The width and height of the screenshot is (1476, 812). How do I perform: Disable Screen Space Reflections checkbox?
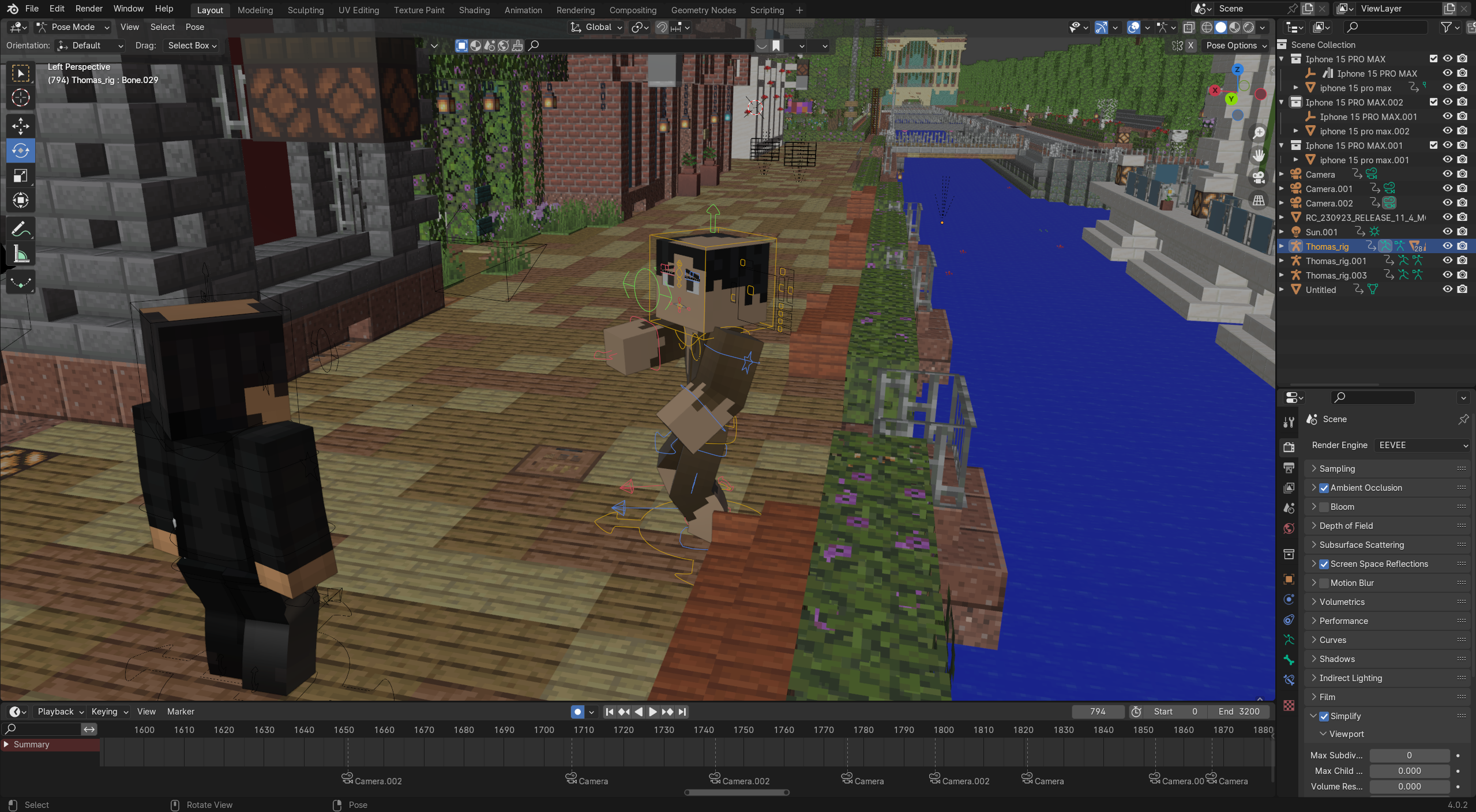pos(1324,564)
